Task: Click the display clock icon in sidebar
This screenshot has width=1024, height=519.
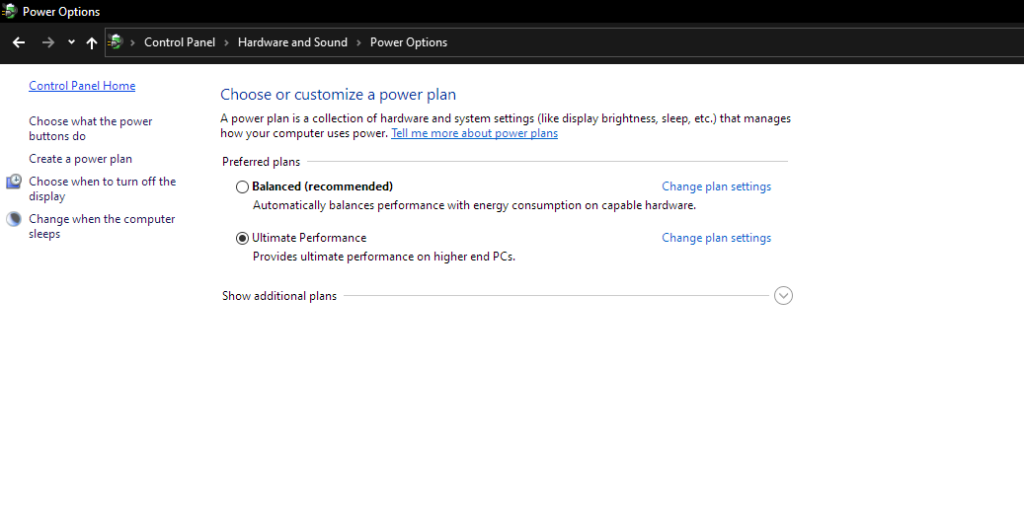Action: click(14, 181)
